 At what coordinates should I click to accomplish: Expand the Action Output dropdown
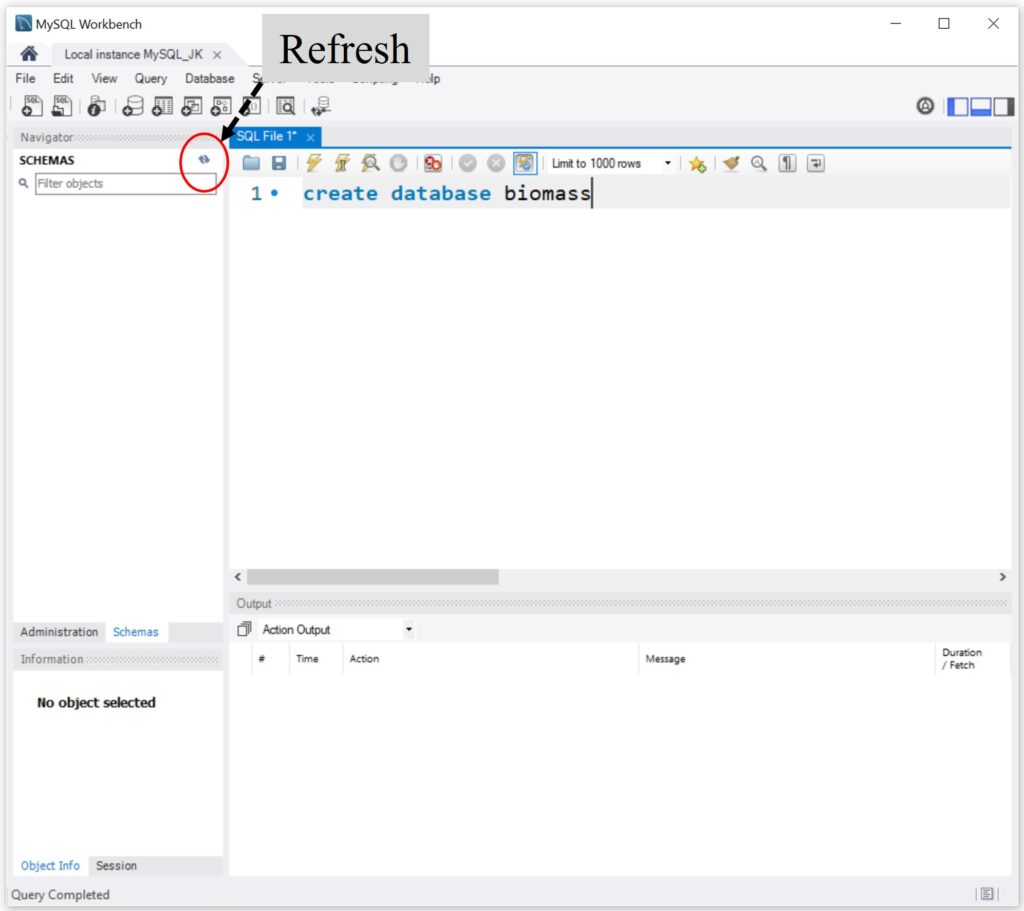(408, 630)
